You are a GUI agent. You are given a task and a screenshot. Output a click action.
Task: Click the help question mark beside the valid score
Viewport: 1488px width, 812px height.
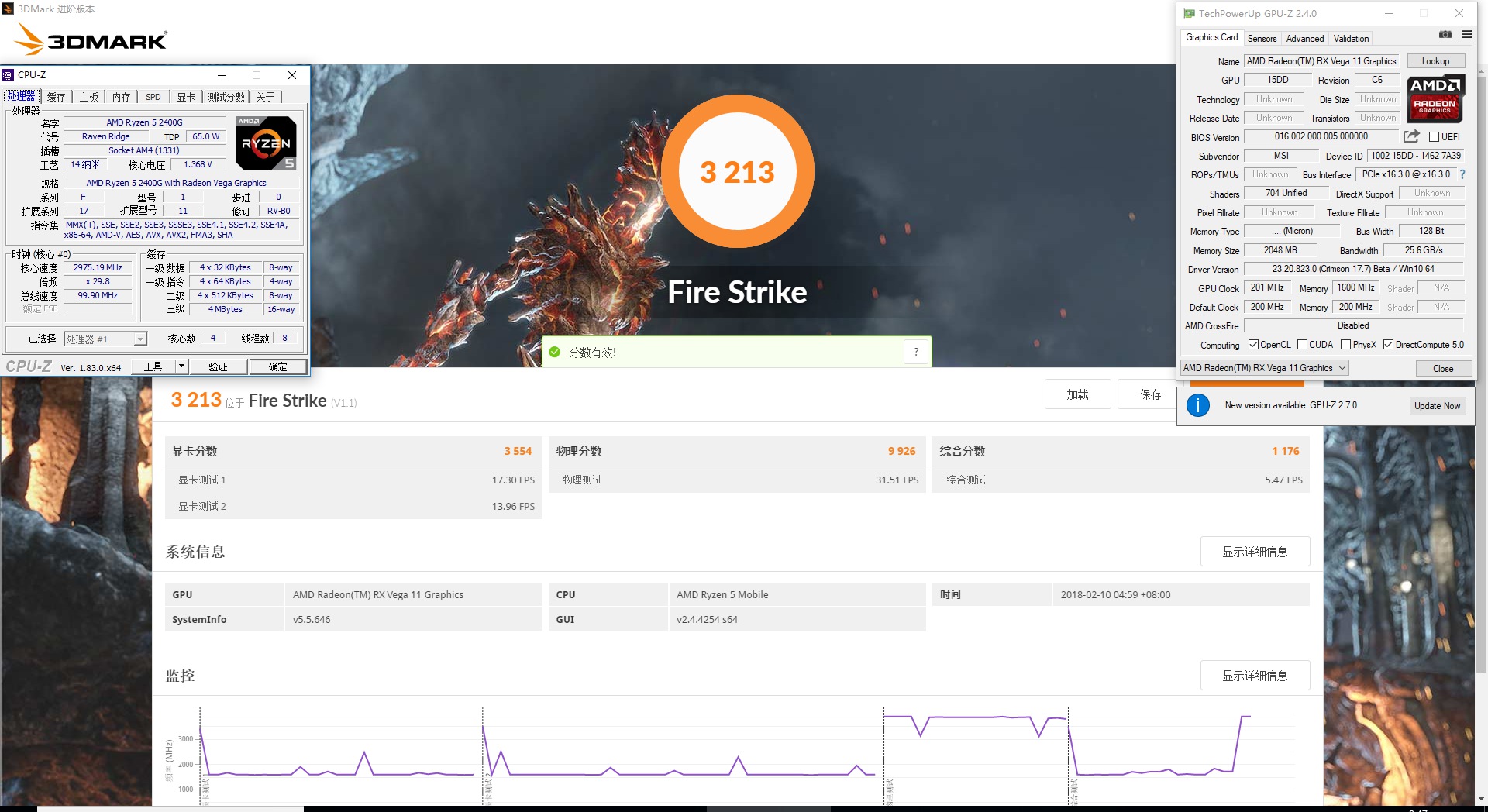click(x=915, y=351)
